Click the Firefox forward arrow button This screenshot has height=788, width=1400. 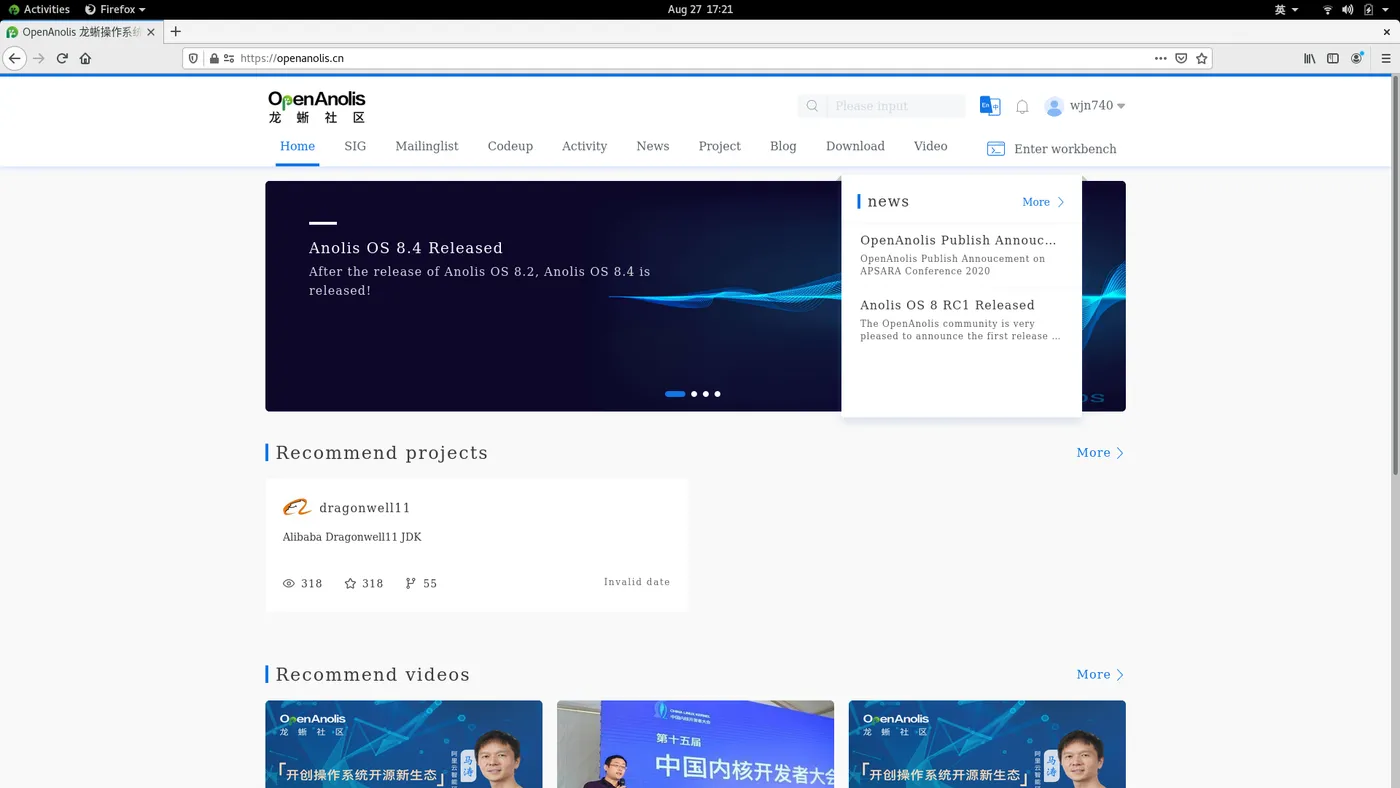(39, 58)
